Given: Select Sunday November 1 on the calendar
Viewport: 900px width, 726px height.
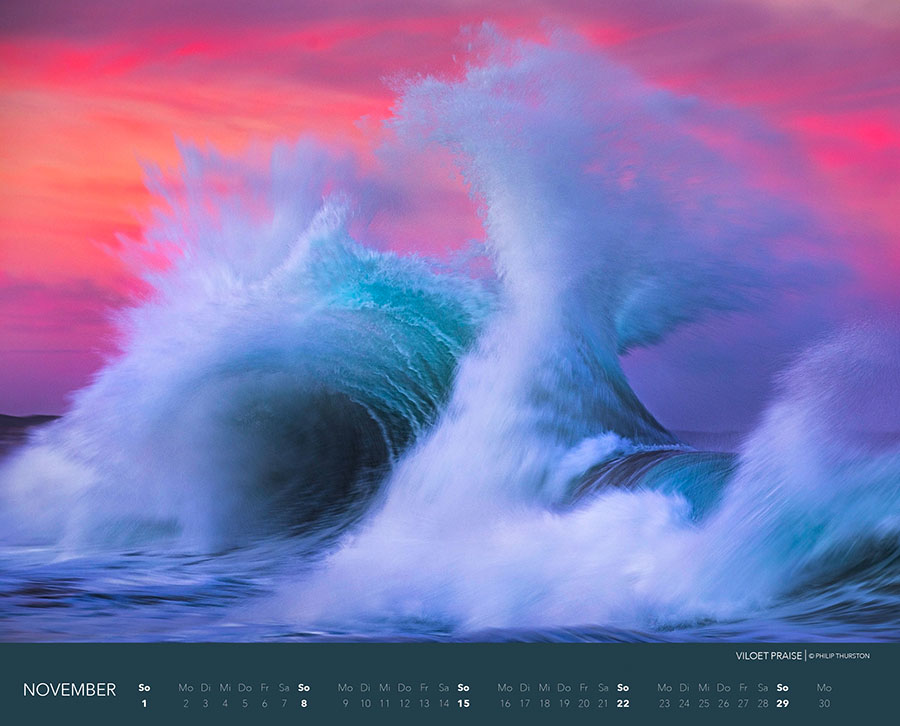Looking at the screenshot, I should coord(144,704).
